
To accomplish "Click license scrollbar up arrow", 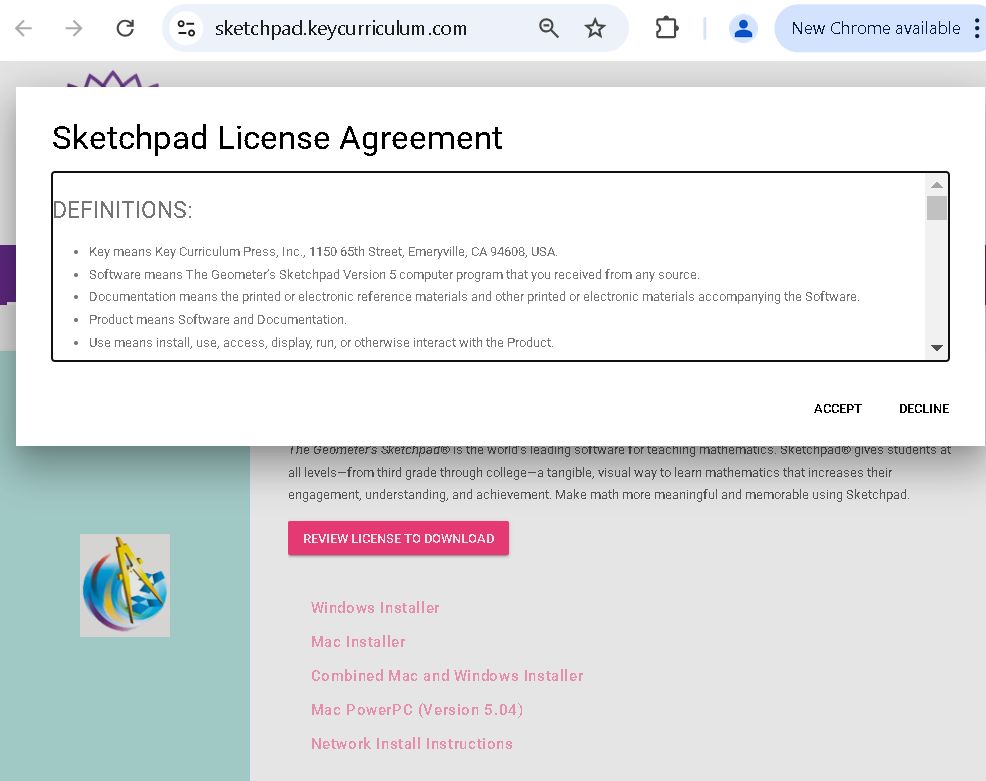I will (x=937, y=184).
